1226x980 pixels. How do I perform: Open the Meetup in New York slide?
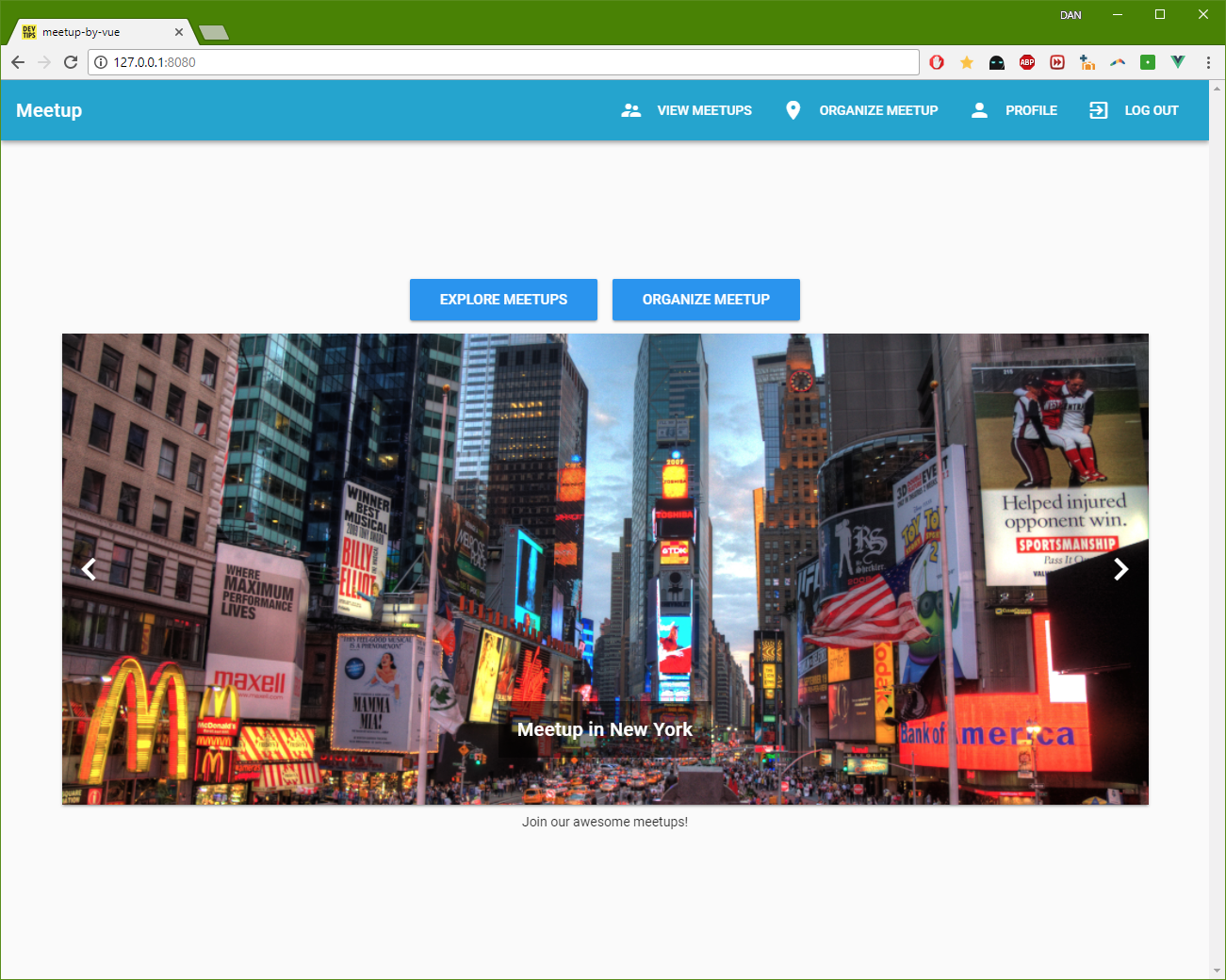(605, 729)
